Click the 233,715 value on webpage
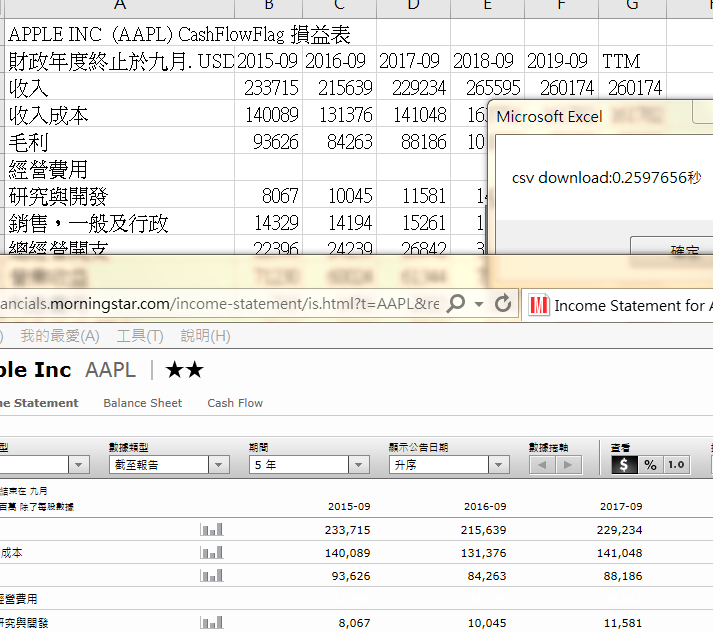 pos(347,530)
